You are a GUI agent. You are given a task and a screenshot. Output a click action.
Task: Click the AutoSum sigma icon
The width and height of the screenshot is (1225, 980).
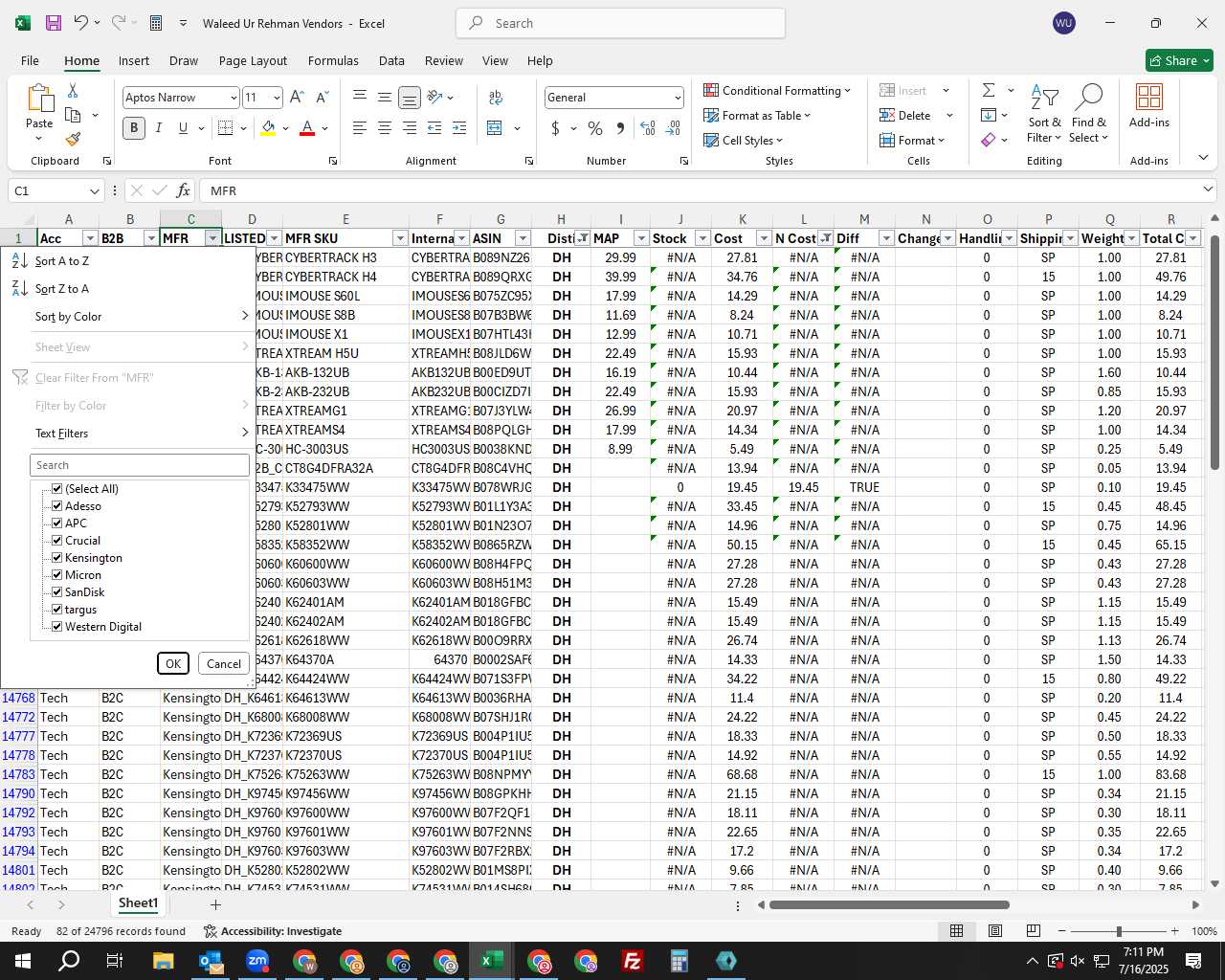click(x=989, y=90)
